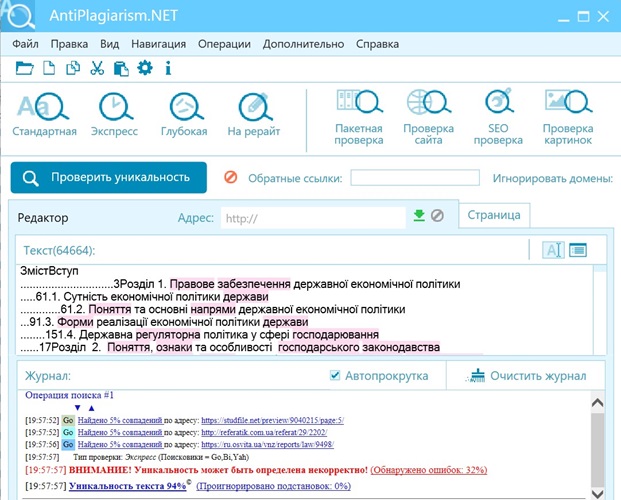Focus the Адрес http:// input field
621x500 pixels.
(x=313, y=218)
